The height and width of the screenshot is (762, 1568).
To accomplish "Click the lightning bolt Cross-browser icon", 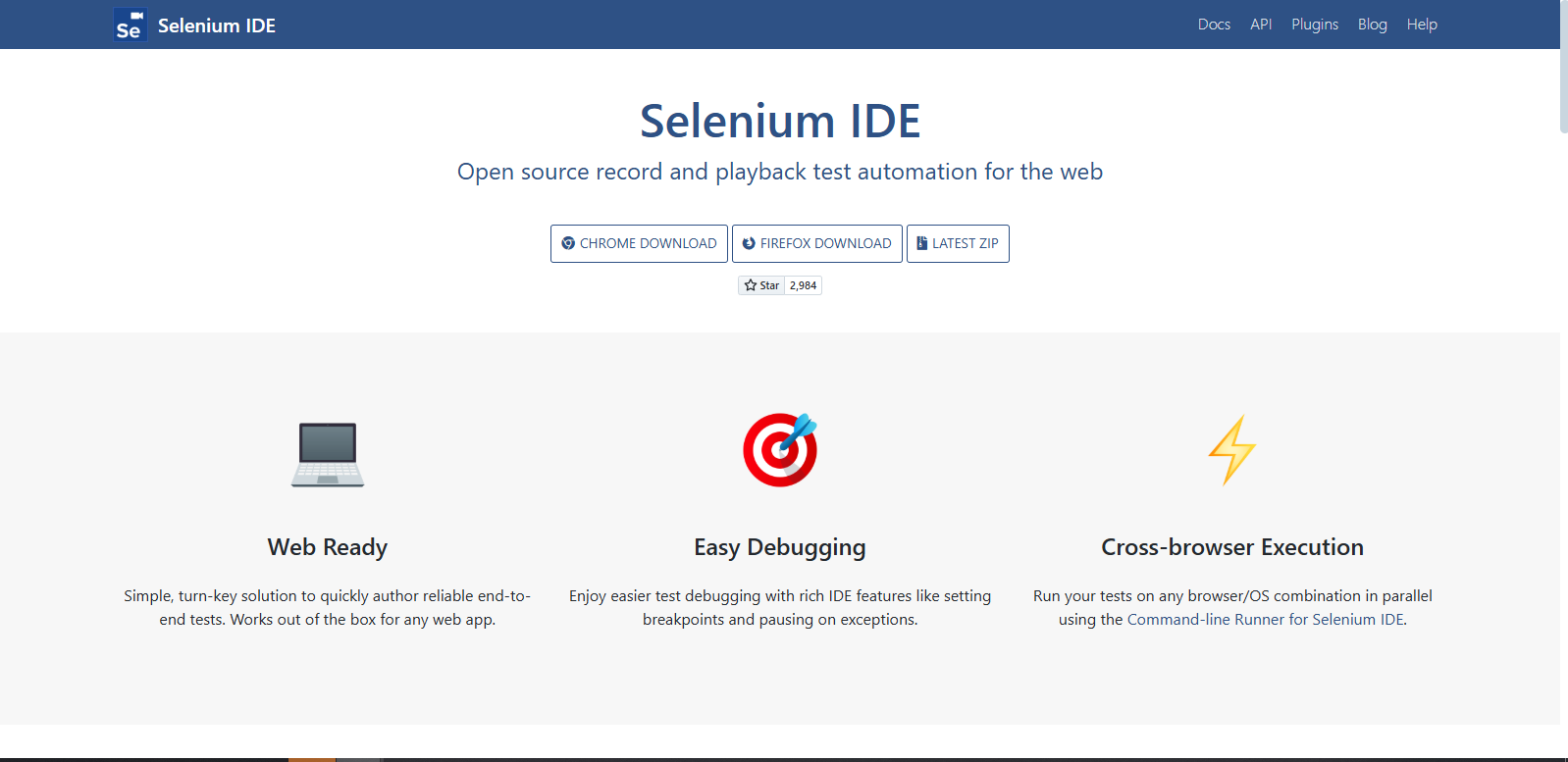I will [1231, 449].
